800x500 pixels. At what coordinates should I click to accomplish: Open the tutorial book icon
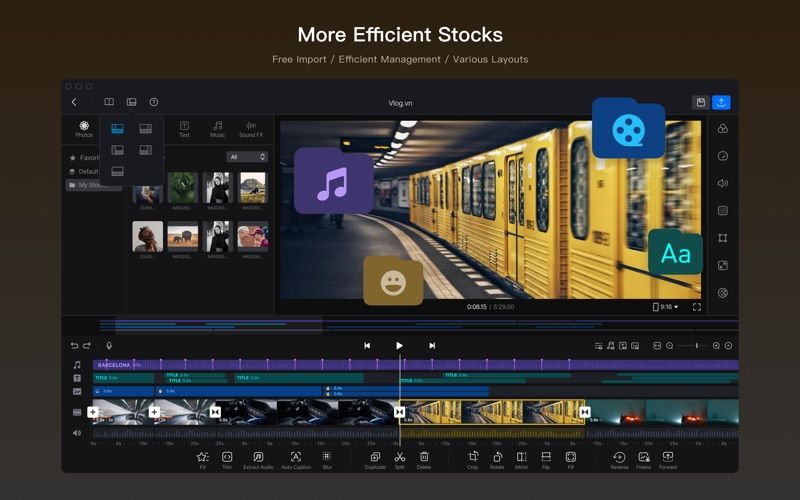pos(109,102)
